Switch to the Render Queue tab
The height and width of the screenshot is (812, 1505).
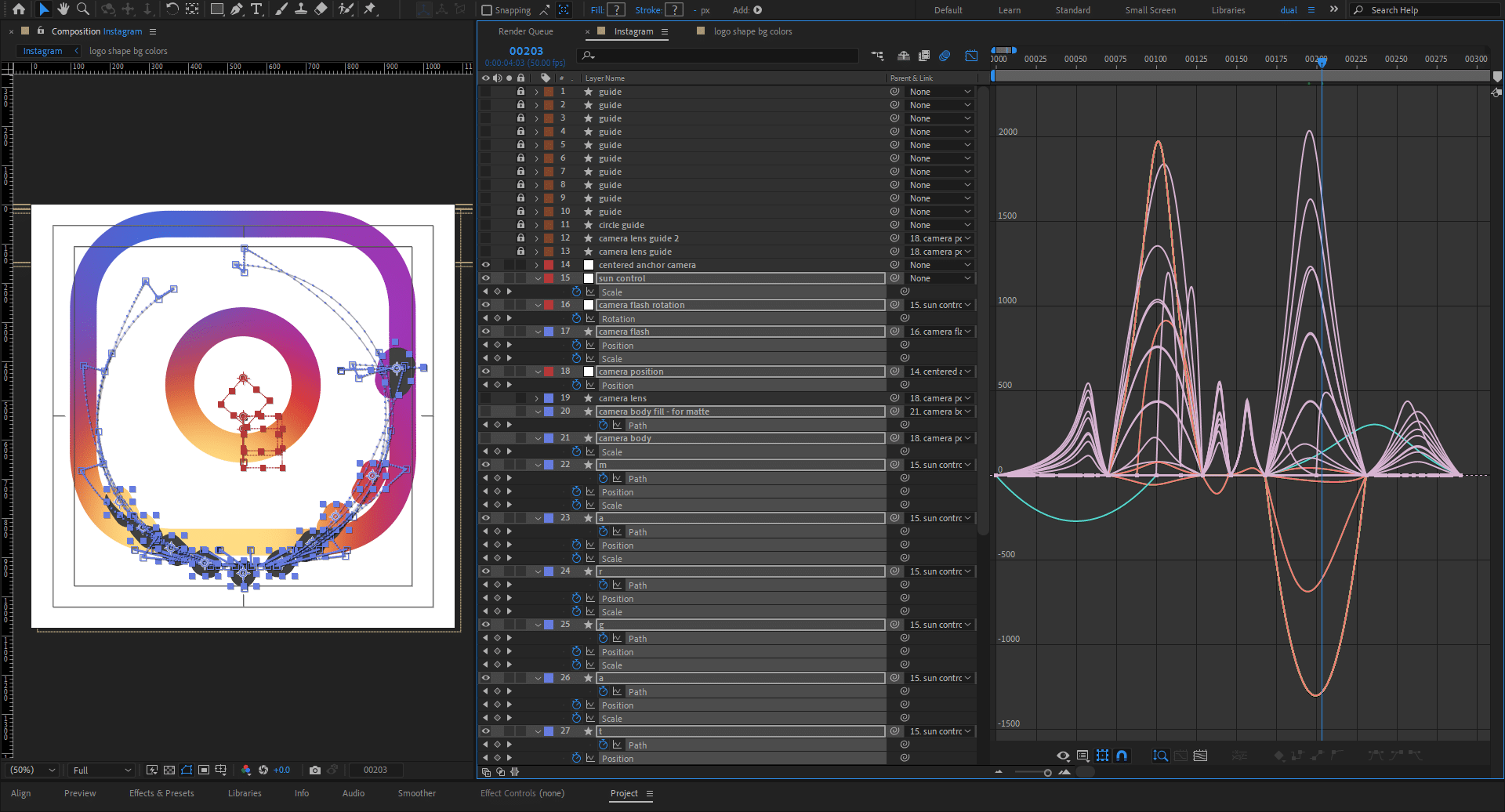(525, 31)
